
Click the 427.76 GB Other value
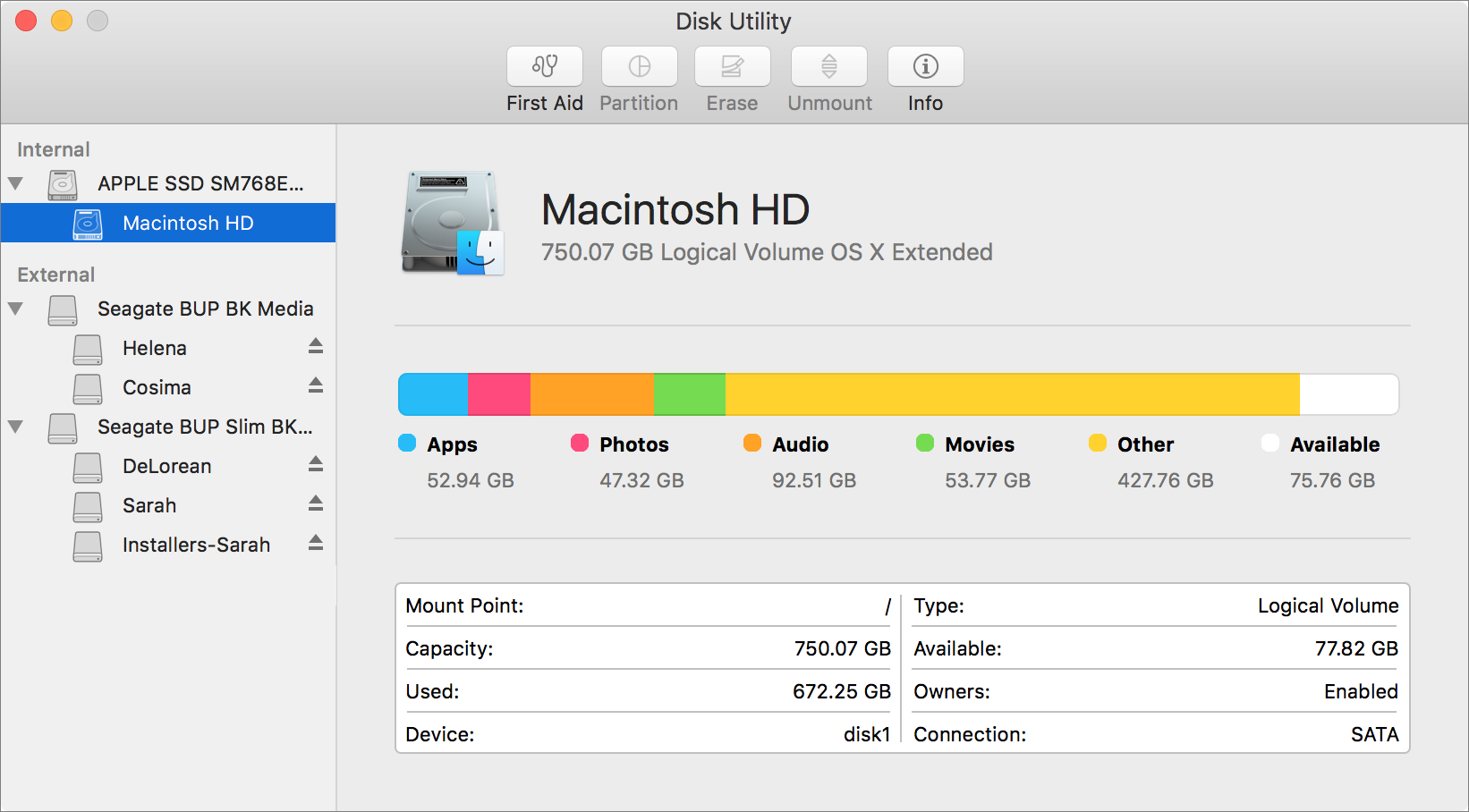coord(1166,480)
